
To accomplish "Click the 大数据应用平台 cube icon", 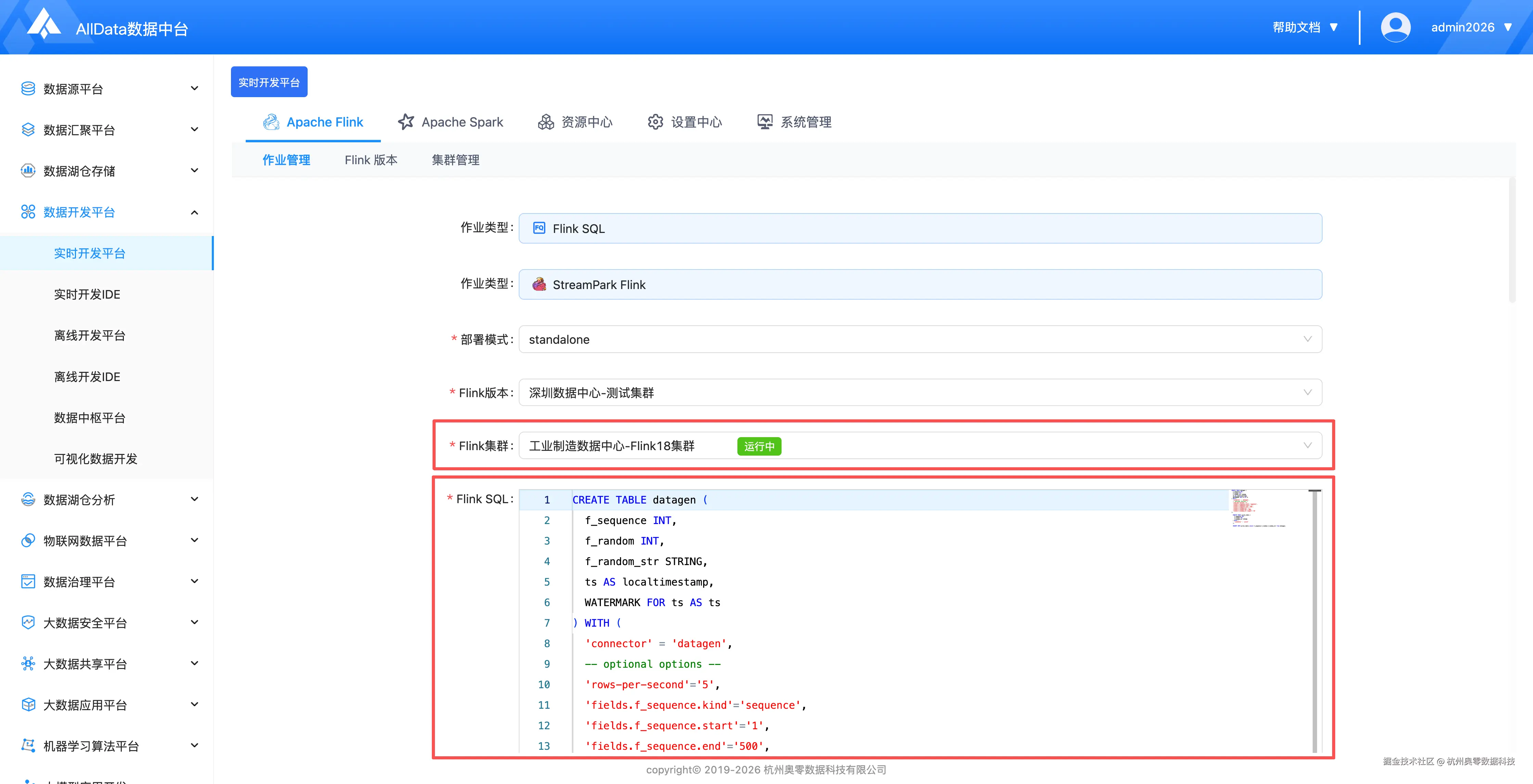I will pos(28,704).
